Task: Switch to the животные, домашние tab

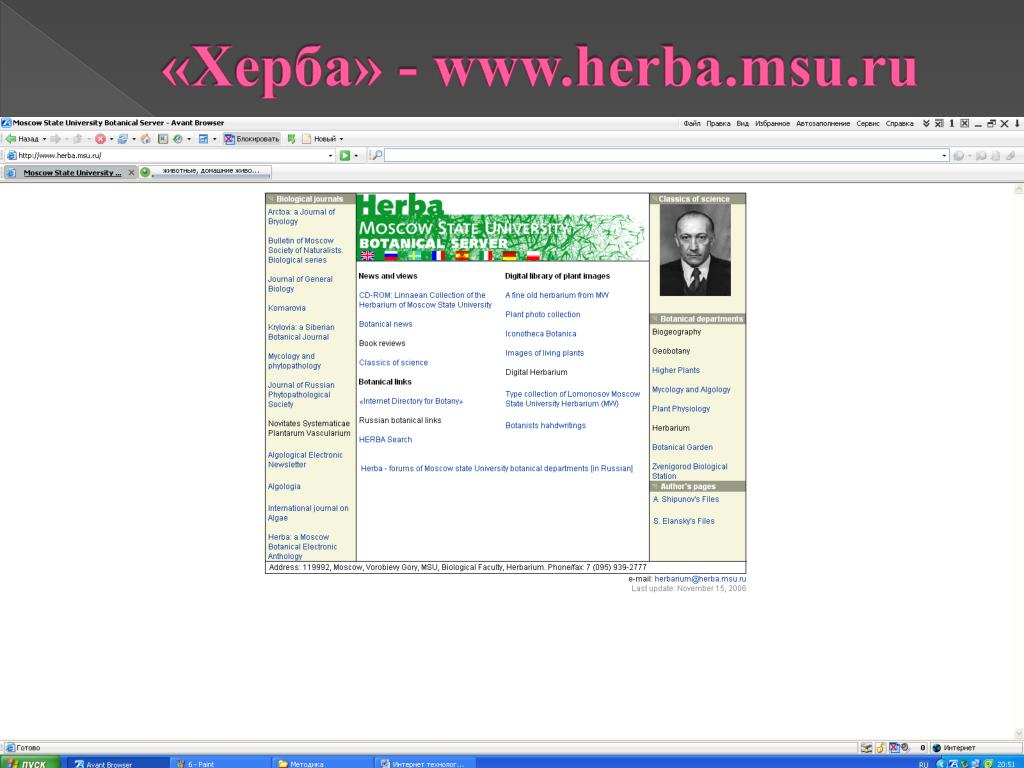Action: 205,172
